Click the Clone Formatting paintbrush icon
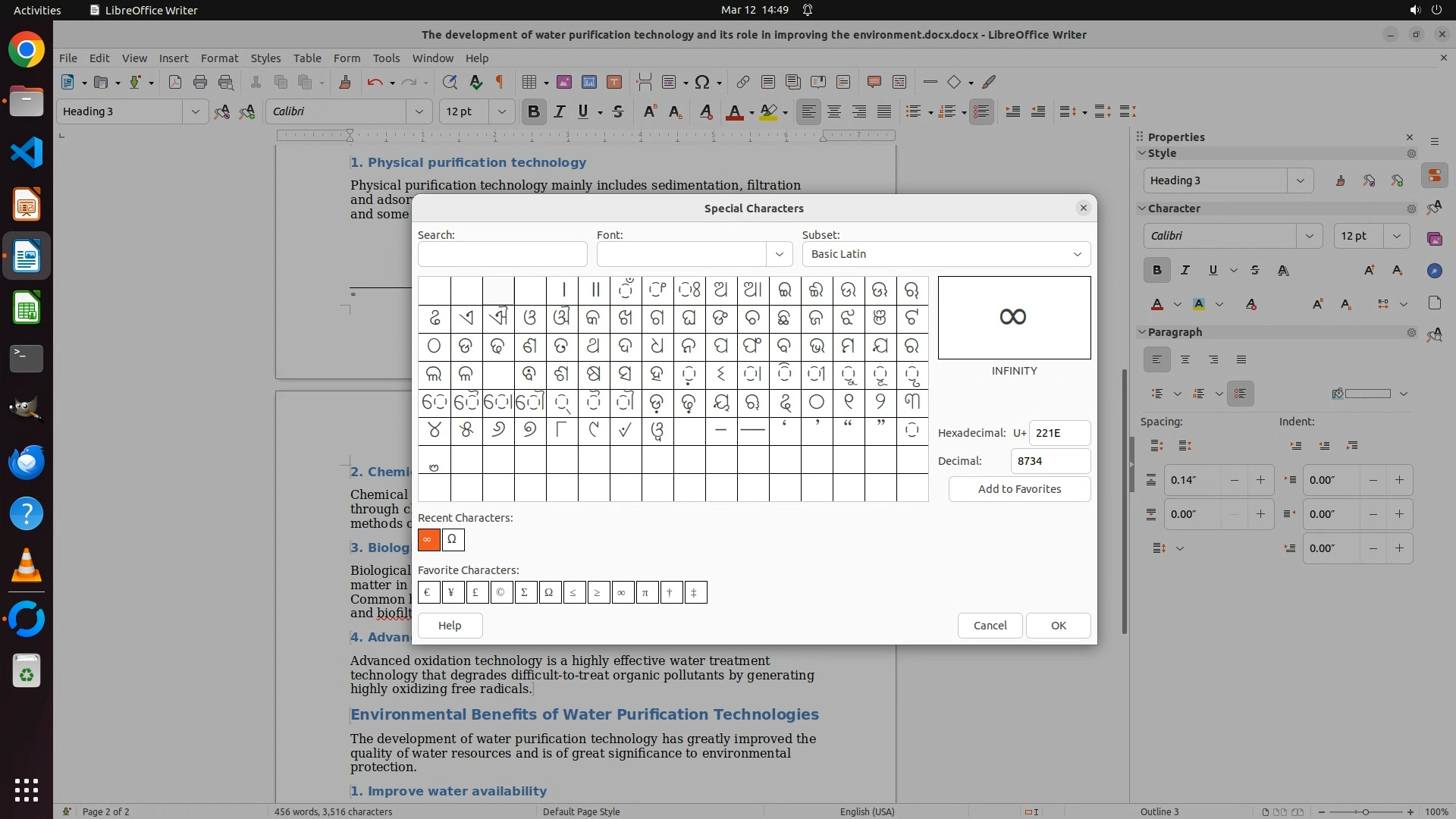Viewport: 1456px width, 819px height. (x=345, y=82)
